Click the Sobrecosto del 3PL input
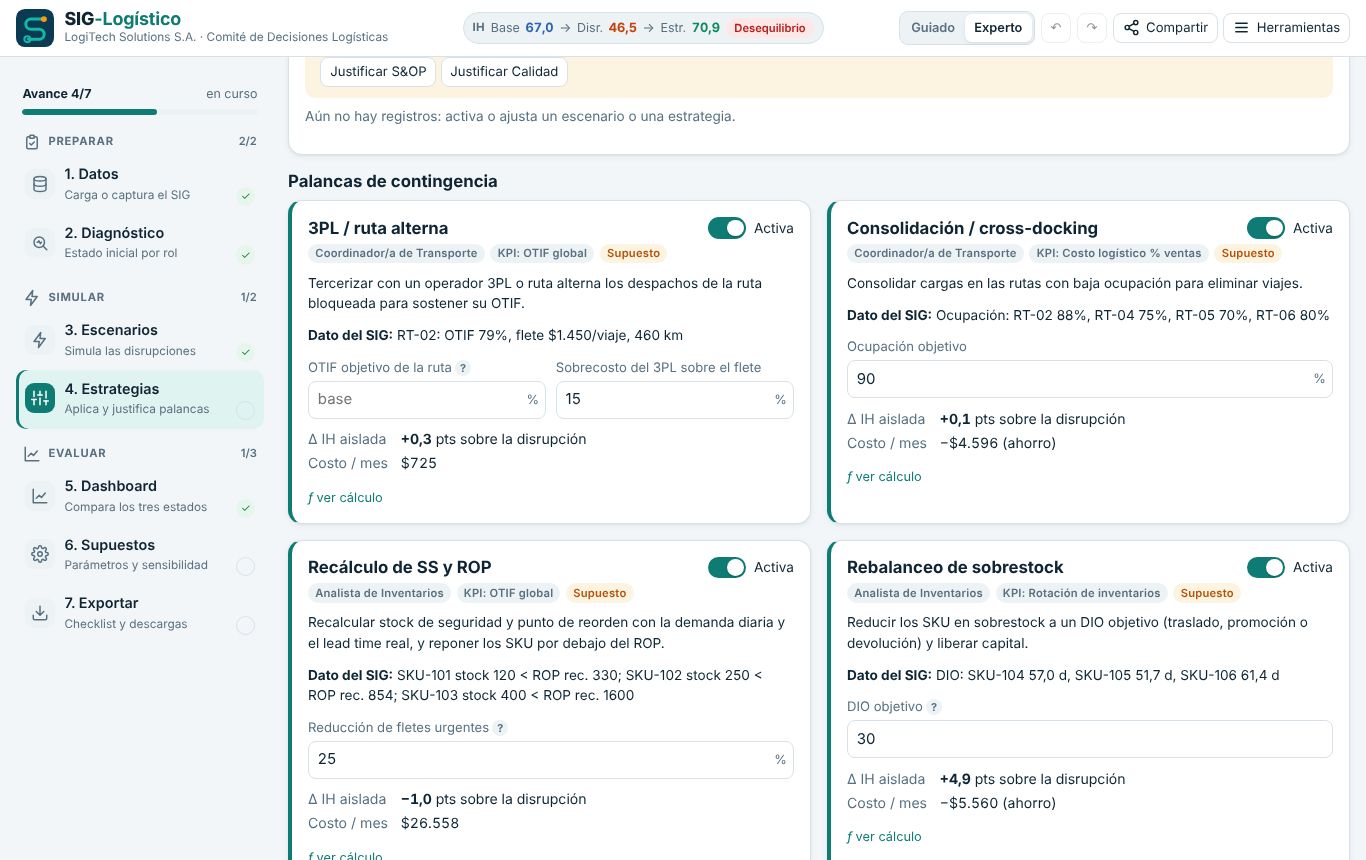Screen dimensions: 1366x860 [675, 399]
